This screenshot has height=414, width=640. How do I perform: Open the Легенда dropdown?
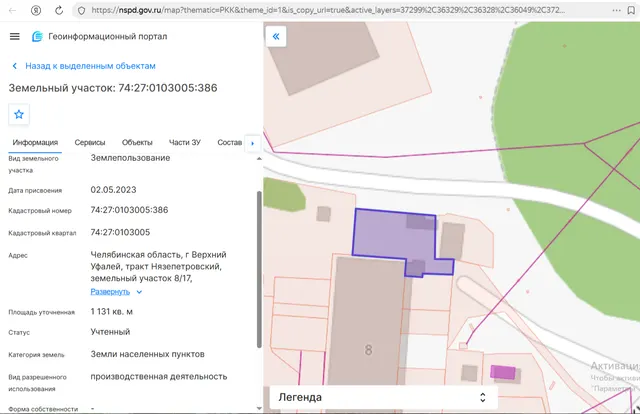[383, 397]
